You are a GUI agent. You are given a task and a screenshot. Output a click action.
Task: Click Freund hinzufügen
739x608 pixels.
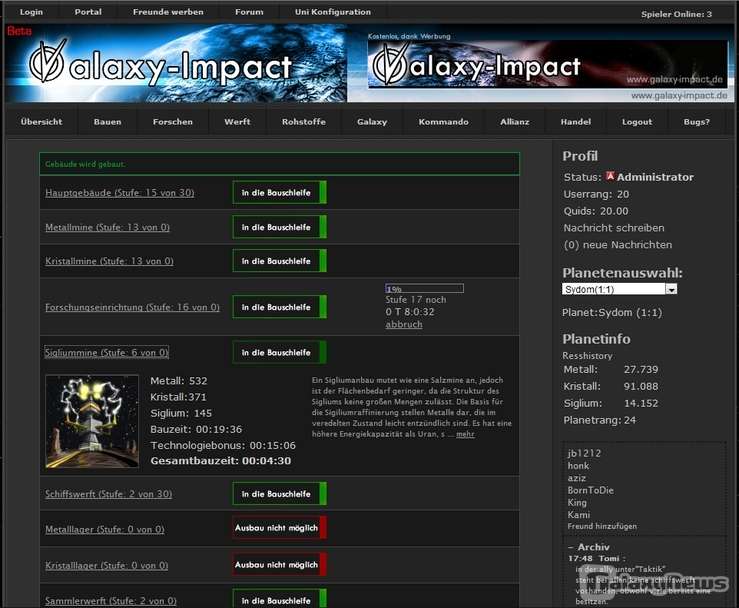[602, 526]
